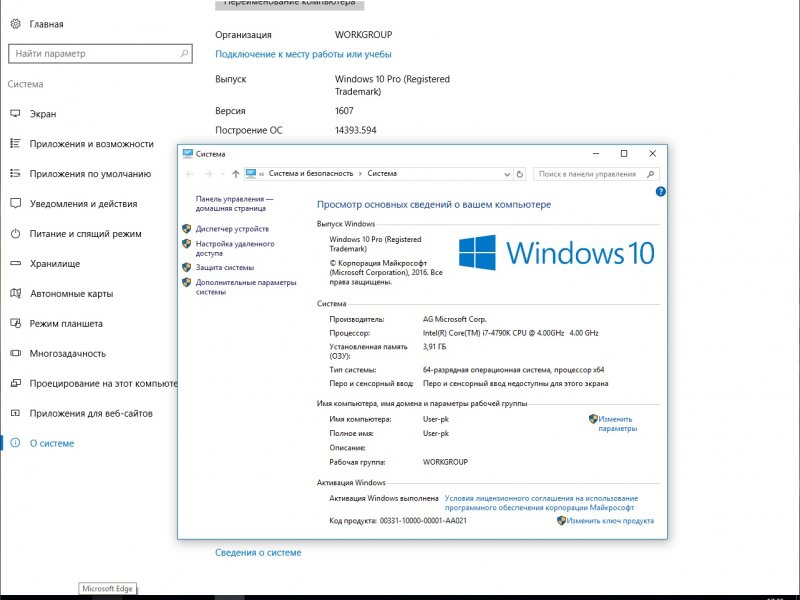The image size is (800, 600).
Task: Click shield icon beside Защита системы
Action: coord(187,267)
